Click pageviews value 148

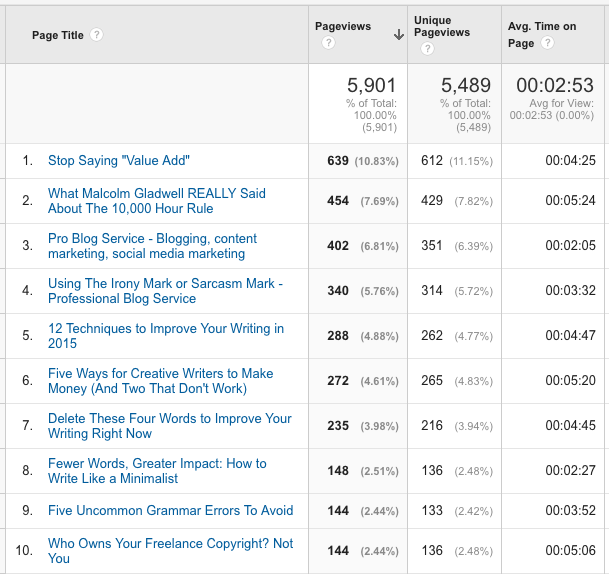(338, 471)
